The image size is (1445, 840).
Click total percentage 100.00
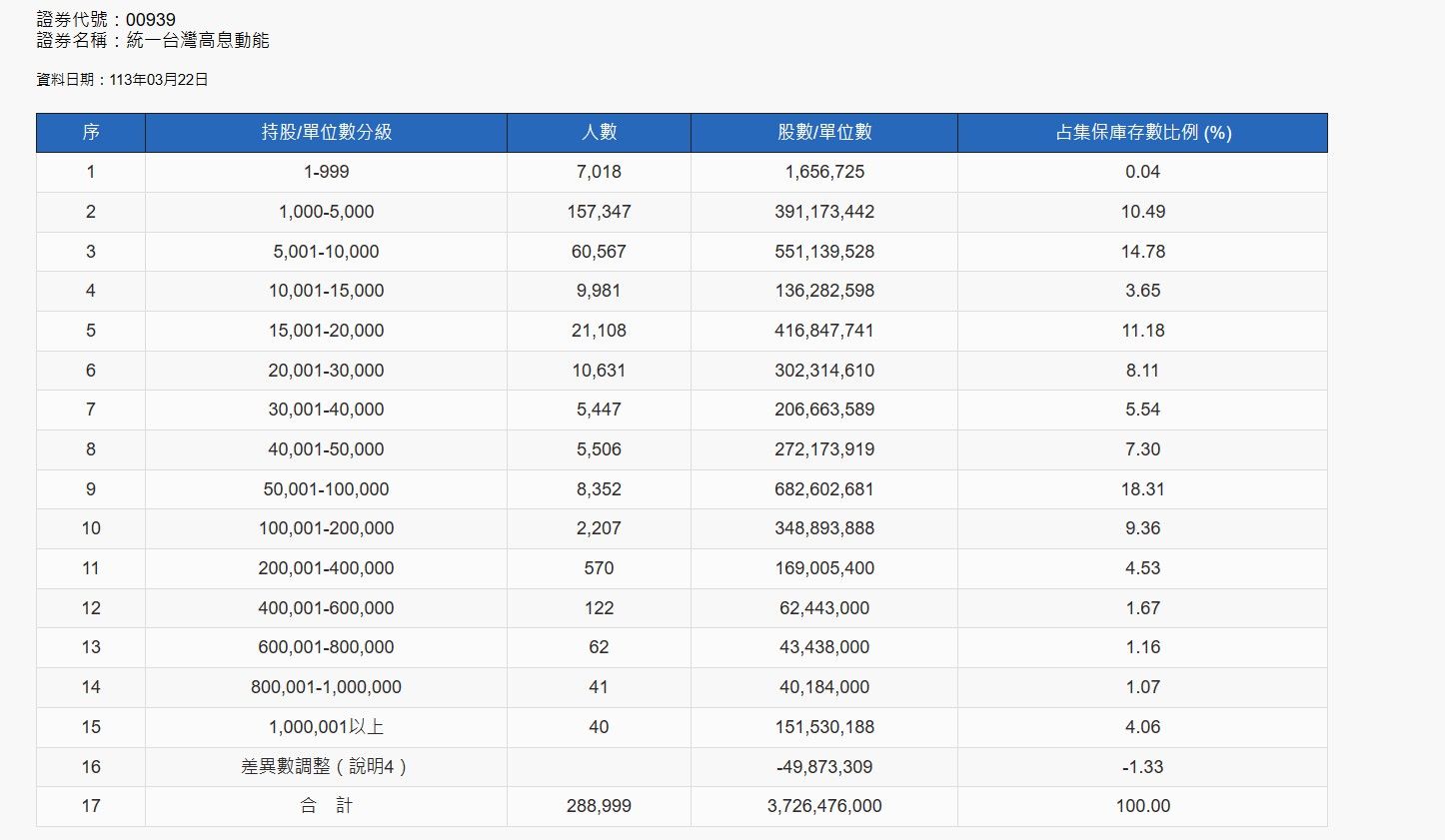click(1143, 806)
